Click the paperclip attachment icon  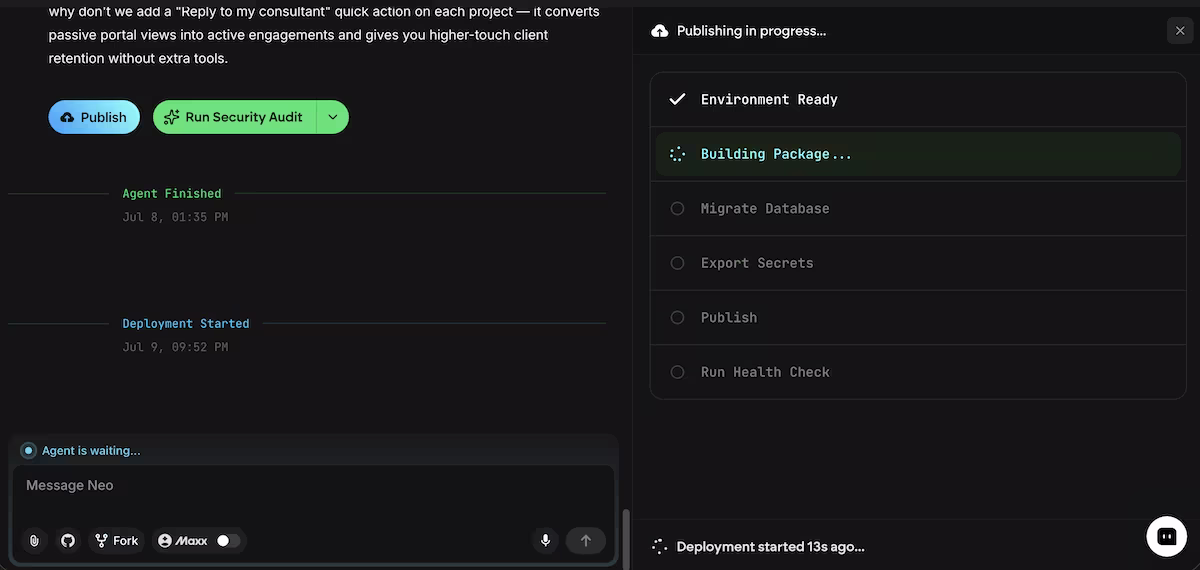[34, 540]
